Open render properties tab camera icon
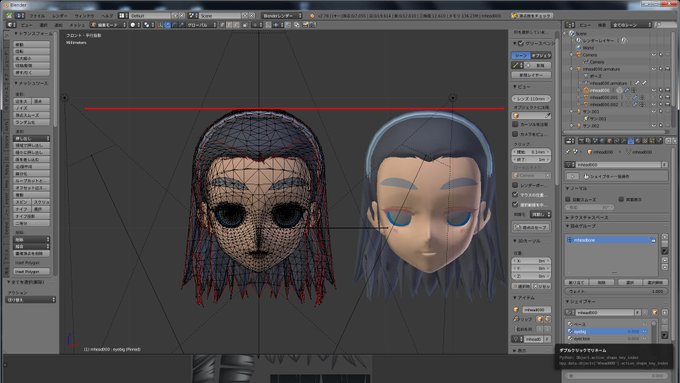680x383 pixels. tap(582, 141)
